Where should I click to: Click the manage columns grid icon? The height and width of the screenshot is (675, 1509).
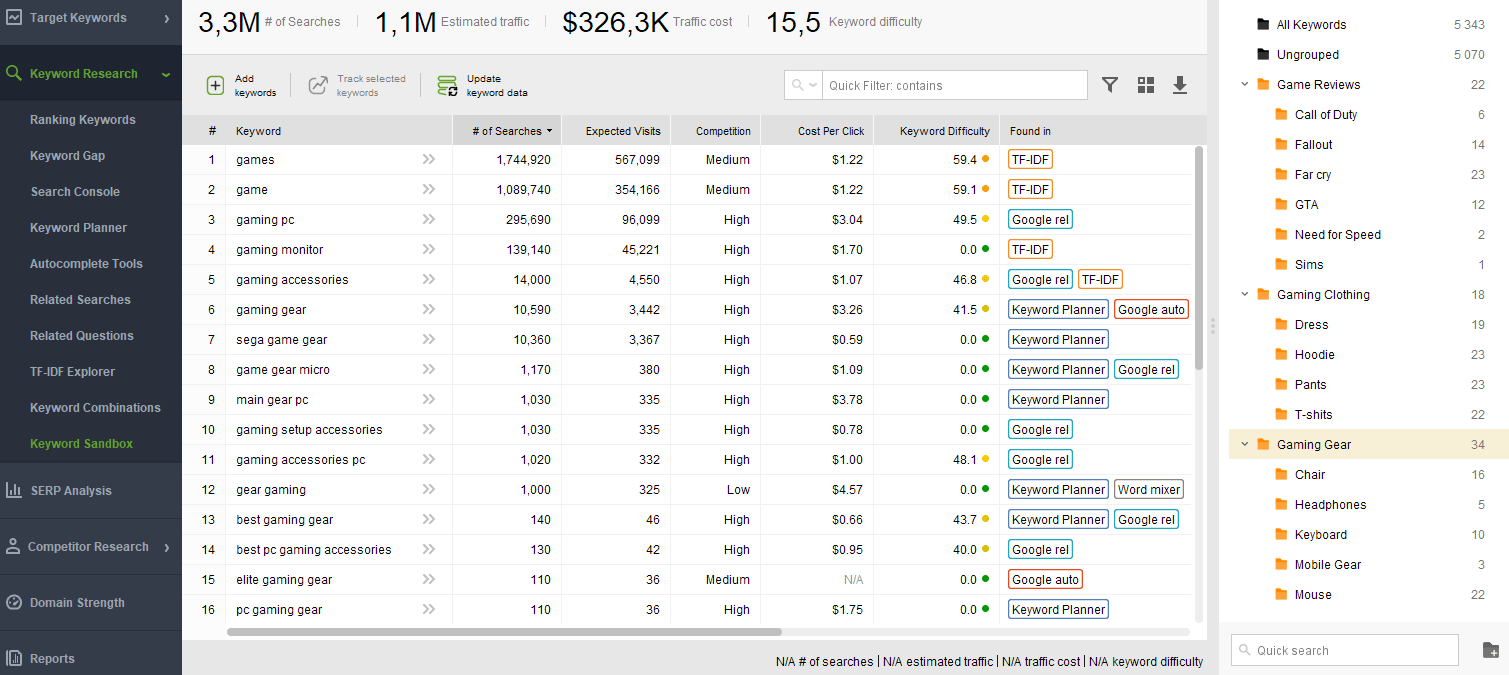click(1145, 85)
